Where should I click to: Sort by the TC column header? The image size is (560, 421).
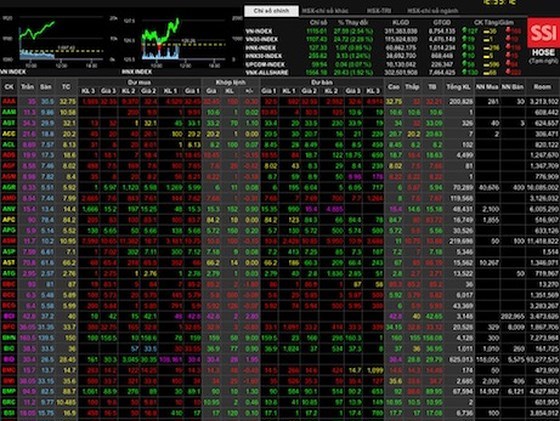click(66, 87)
